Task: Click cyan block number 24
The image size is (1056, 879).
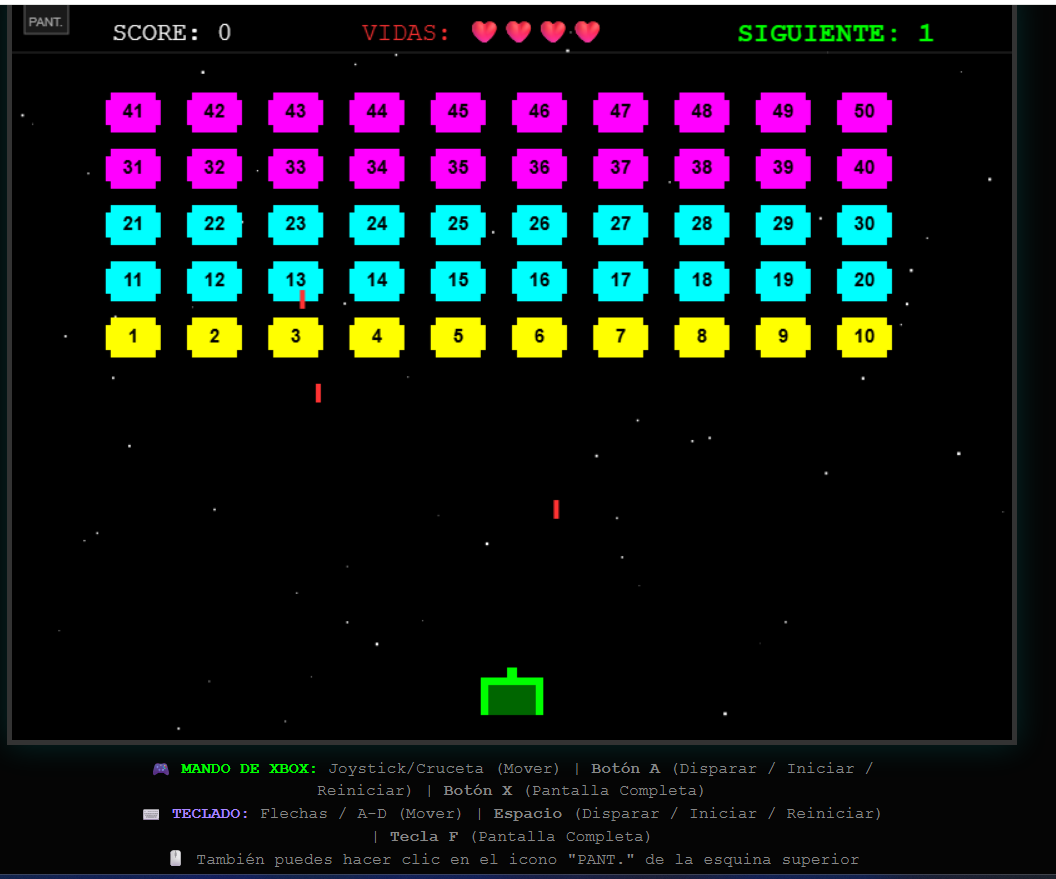Action: click(377, 224)
